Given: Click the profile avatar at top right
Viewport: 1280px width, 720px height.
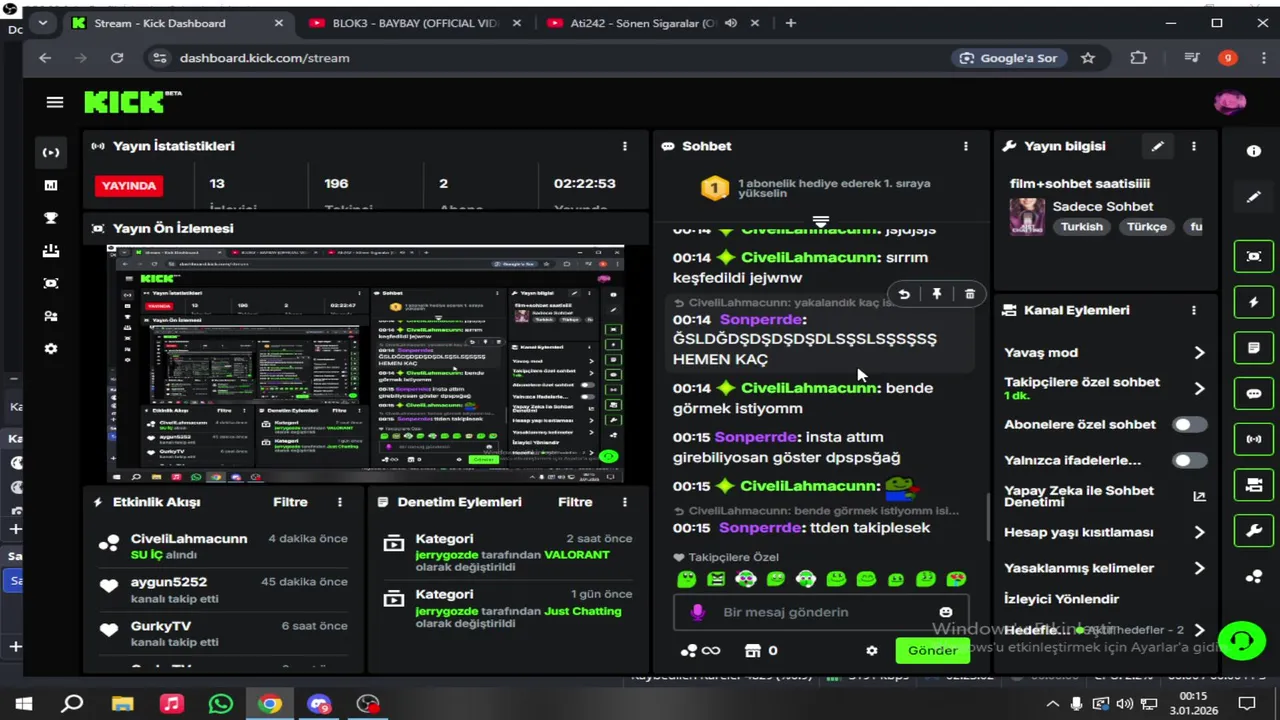Looking at the screenshot, I should (x=1230, y=102).
